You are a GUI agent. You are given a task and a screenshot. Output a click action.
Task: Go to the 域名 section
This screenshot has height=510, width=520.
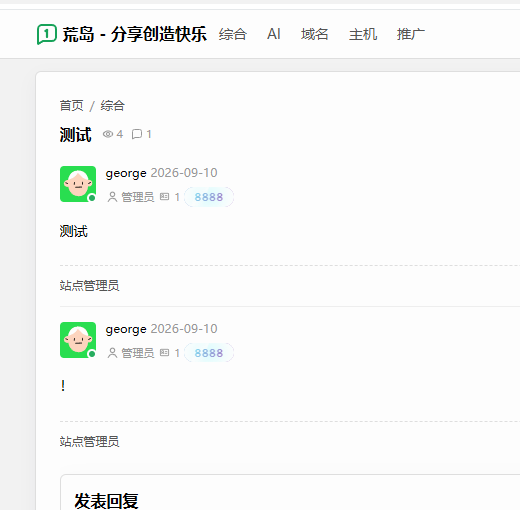(x=314, y=34)
